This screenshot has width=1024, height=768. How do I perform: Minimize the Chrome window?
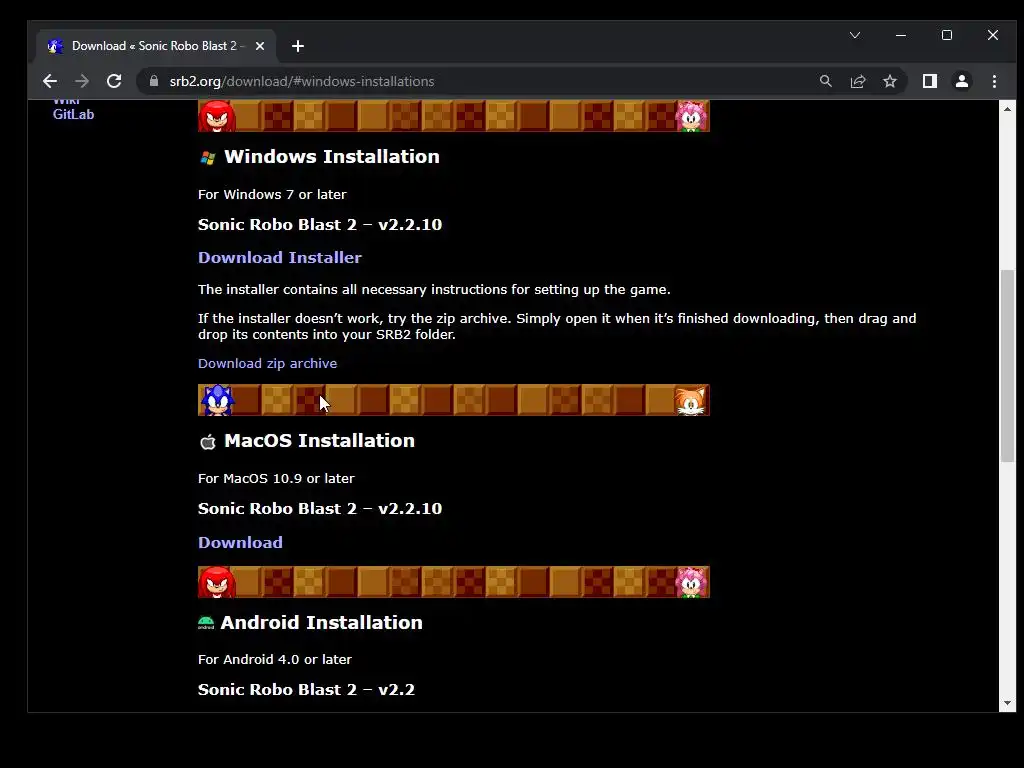pyautogui.click(x=901, y=35)
